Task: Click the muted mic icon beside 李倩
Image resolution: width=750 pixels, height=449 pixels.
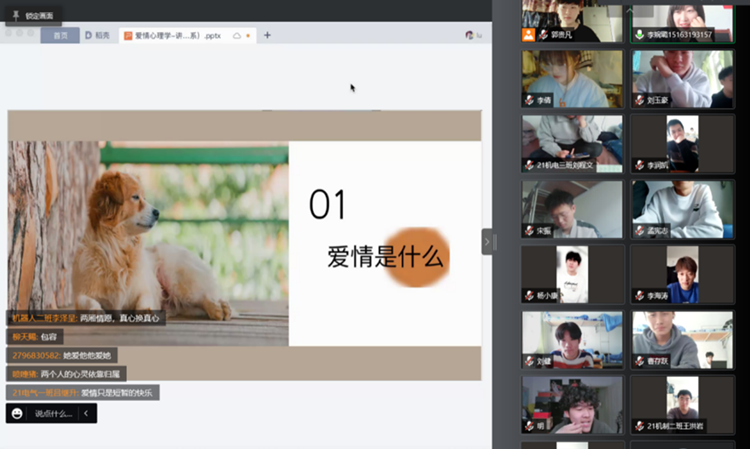Action: click(x=529, y=100)
